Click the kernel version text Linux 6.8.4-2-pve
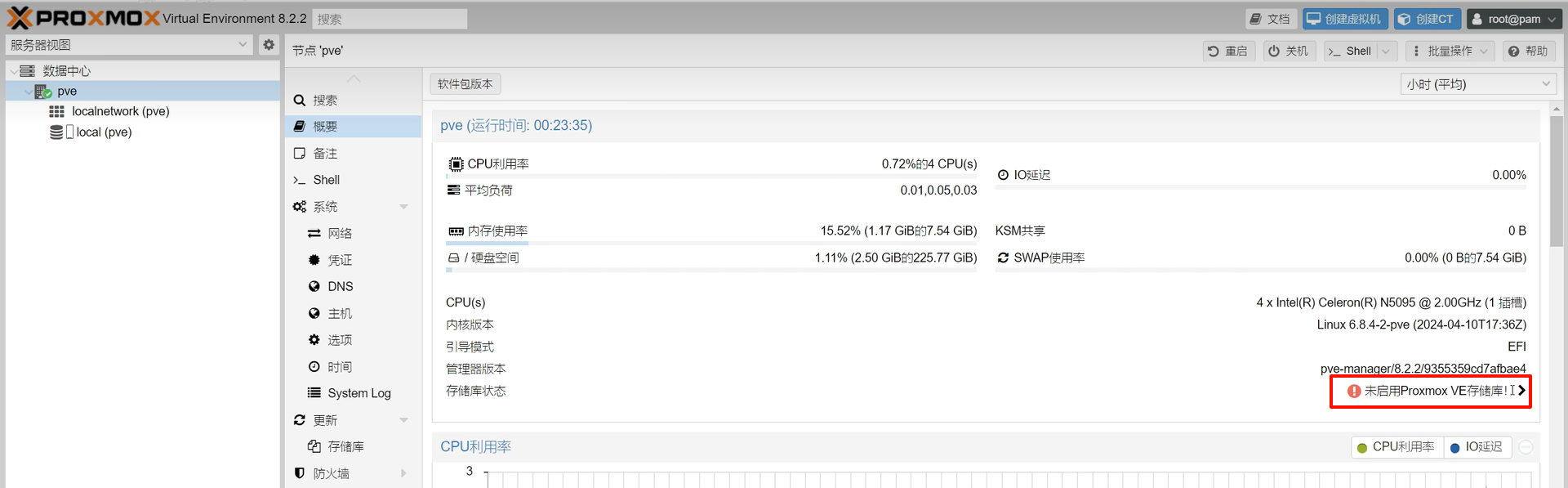Screen dimensions: 1568x488 click(1422, 325)
